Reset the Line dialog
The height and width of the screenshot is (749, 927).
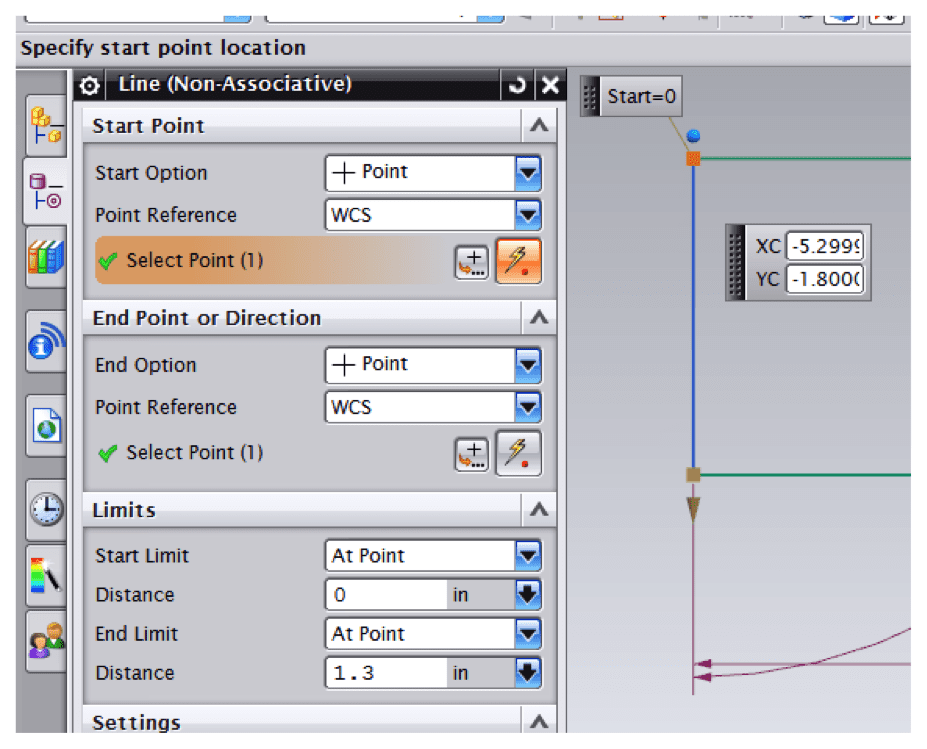(x=517, y=85)
